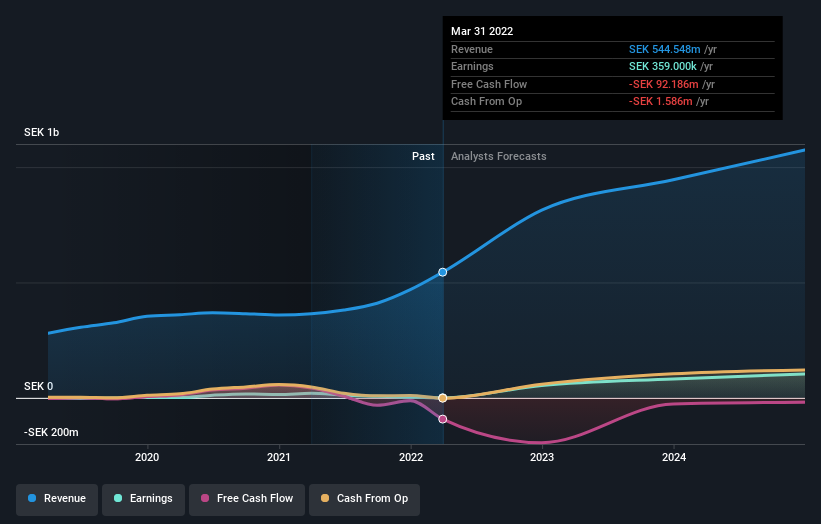Click the Mar 31 2022 tooltip date

pos(482,31)
